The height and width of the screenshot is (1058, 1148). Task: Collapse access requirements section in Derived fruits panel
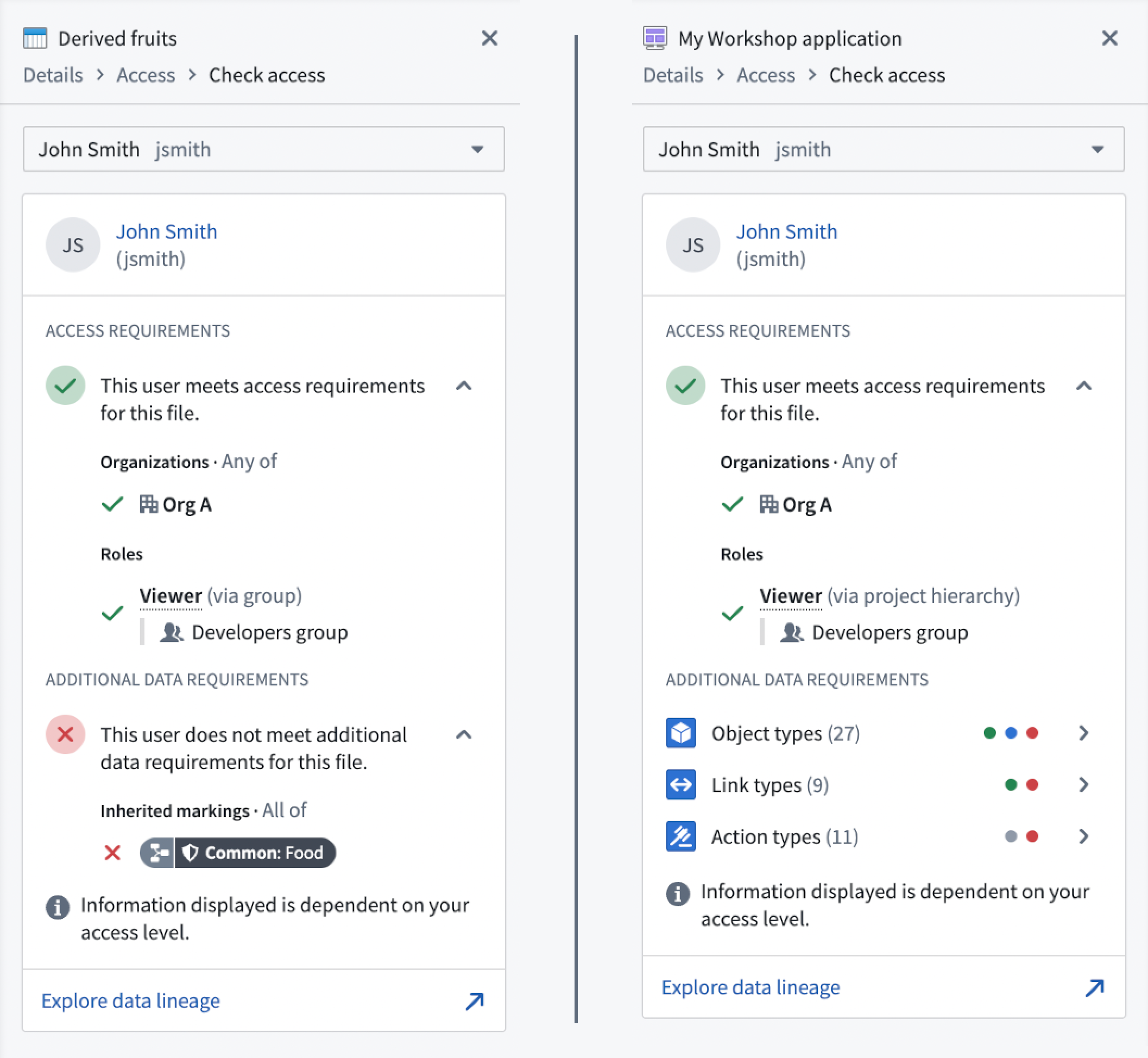[x=464, y=386]
